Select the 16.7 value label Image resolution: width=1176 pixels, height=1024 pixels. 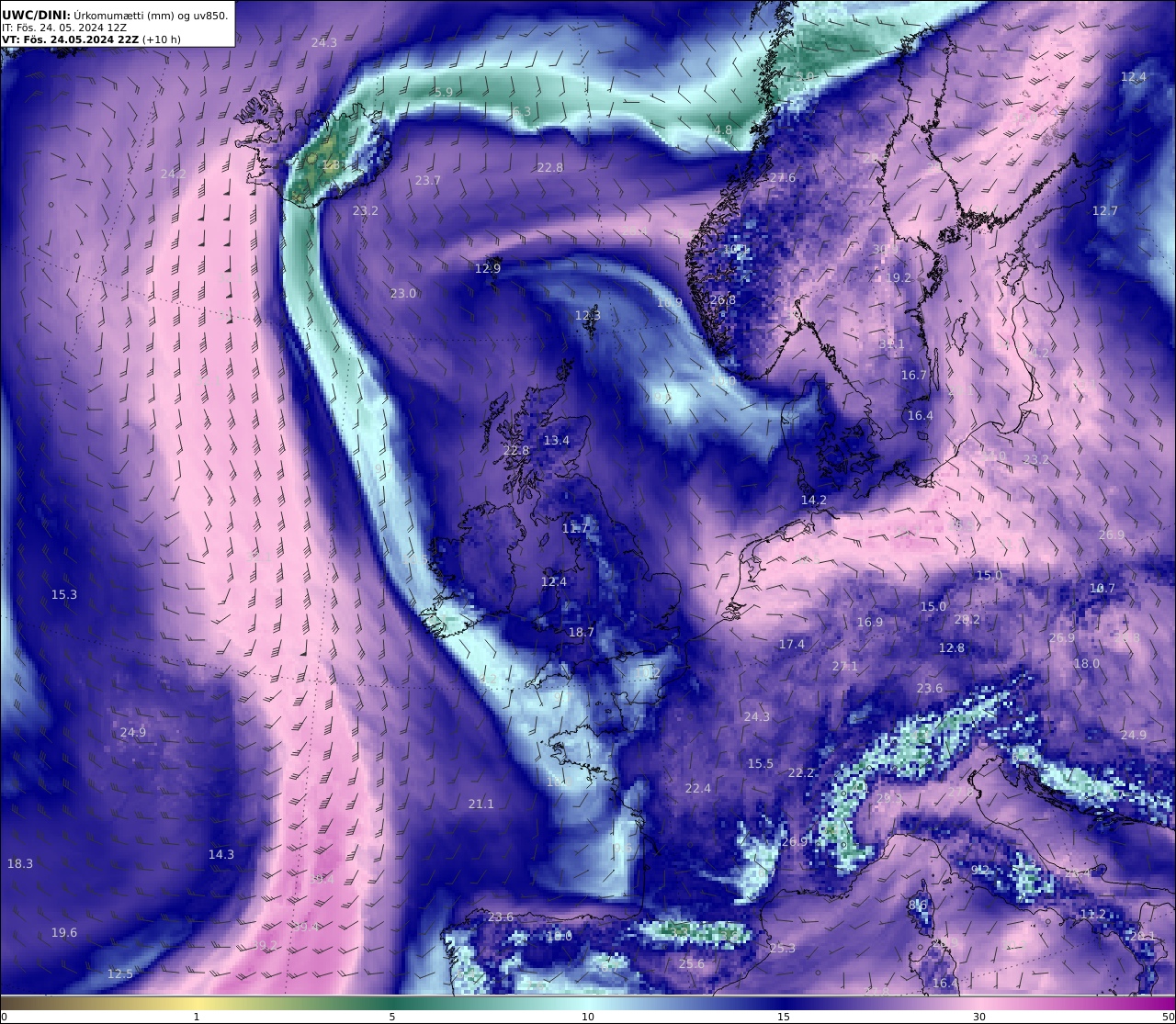[x=914, y=376]
